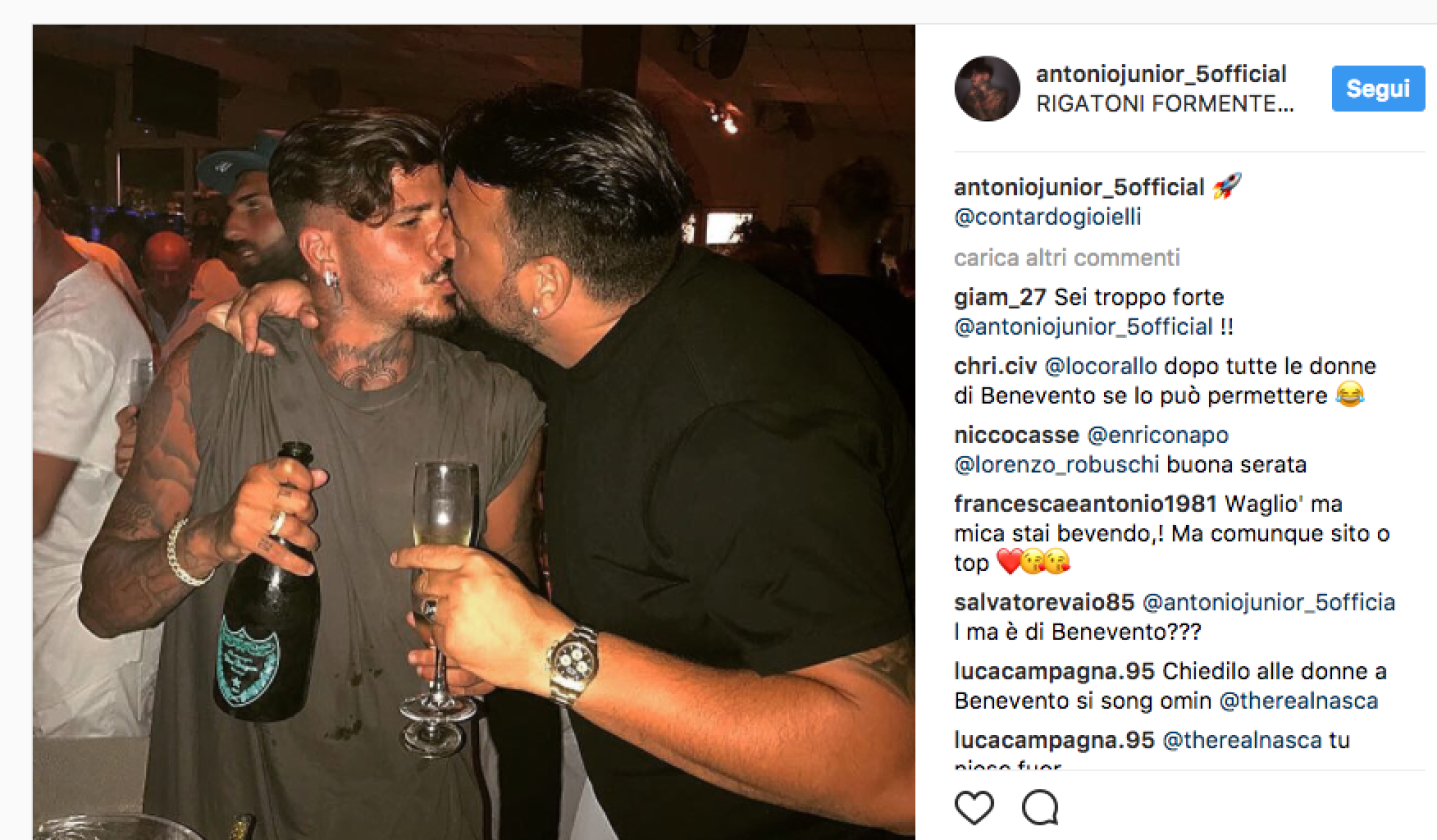Click the main post photo

474,432
